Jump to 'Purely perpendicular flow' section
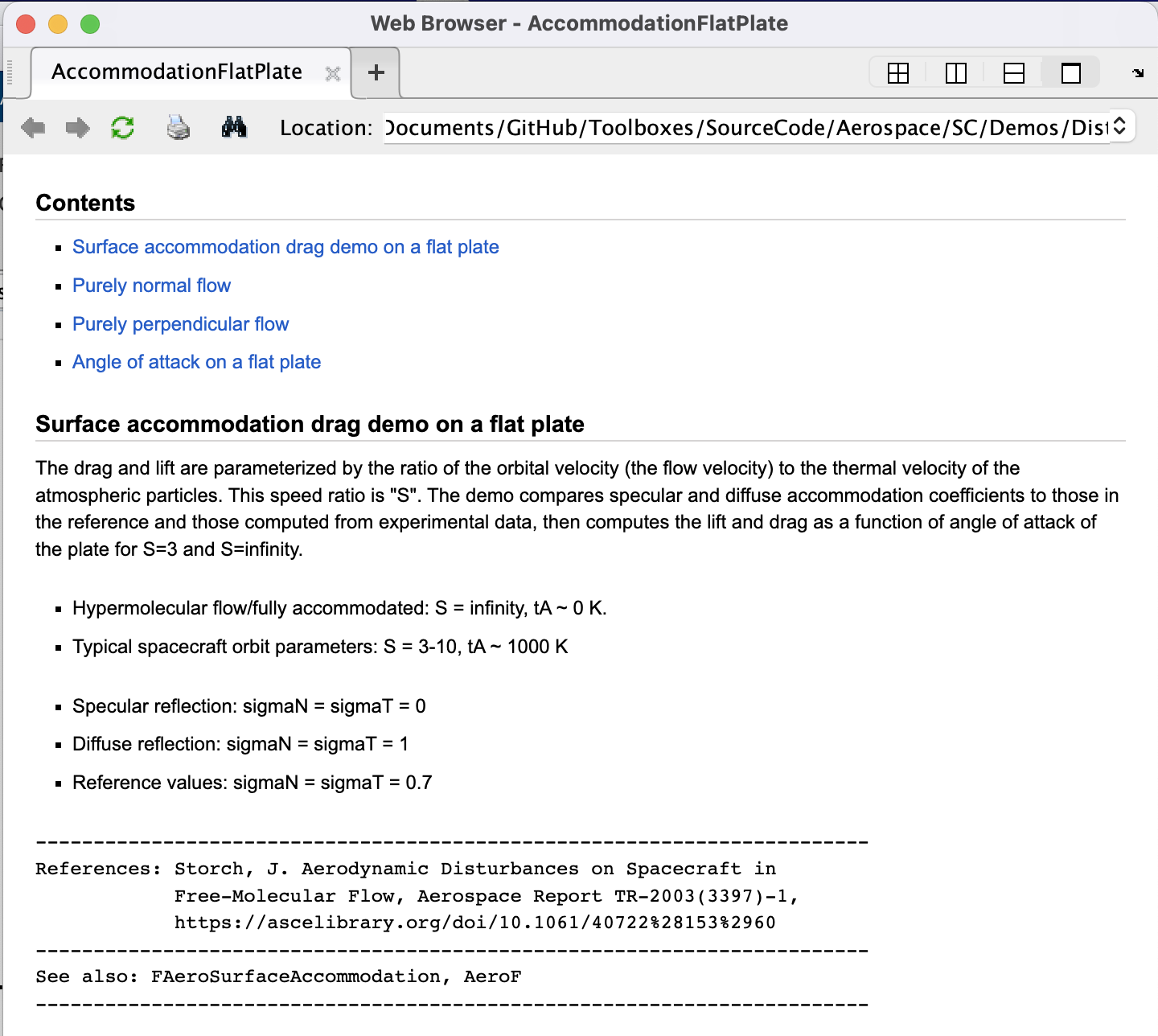This screenshot has width=1158, height=1036. tap(180, 324)
